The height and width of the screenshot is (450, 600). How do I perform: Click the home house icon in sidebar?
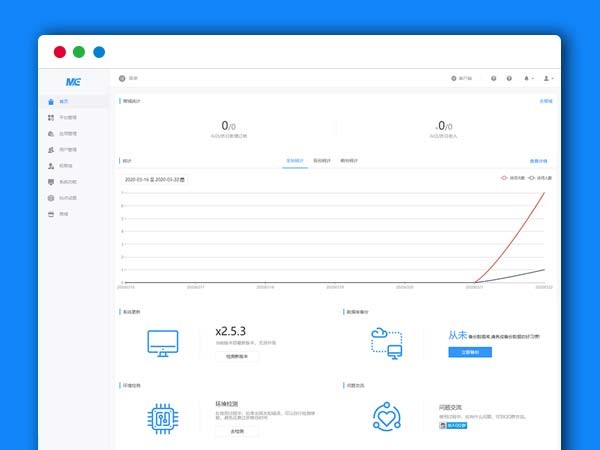click(52, 102)
